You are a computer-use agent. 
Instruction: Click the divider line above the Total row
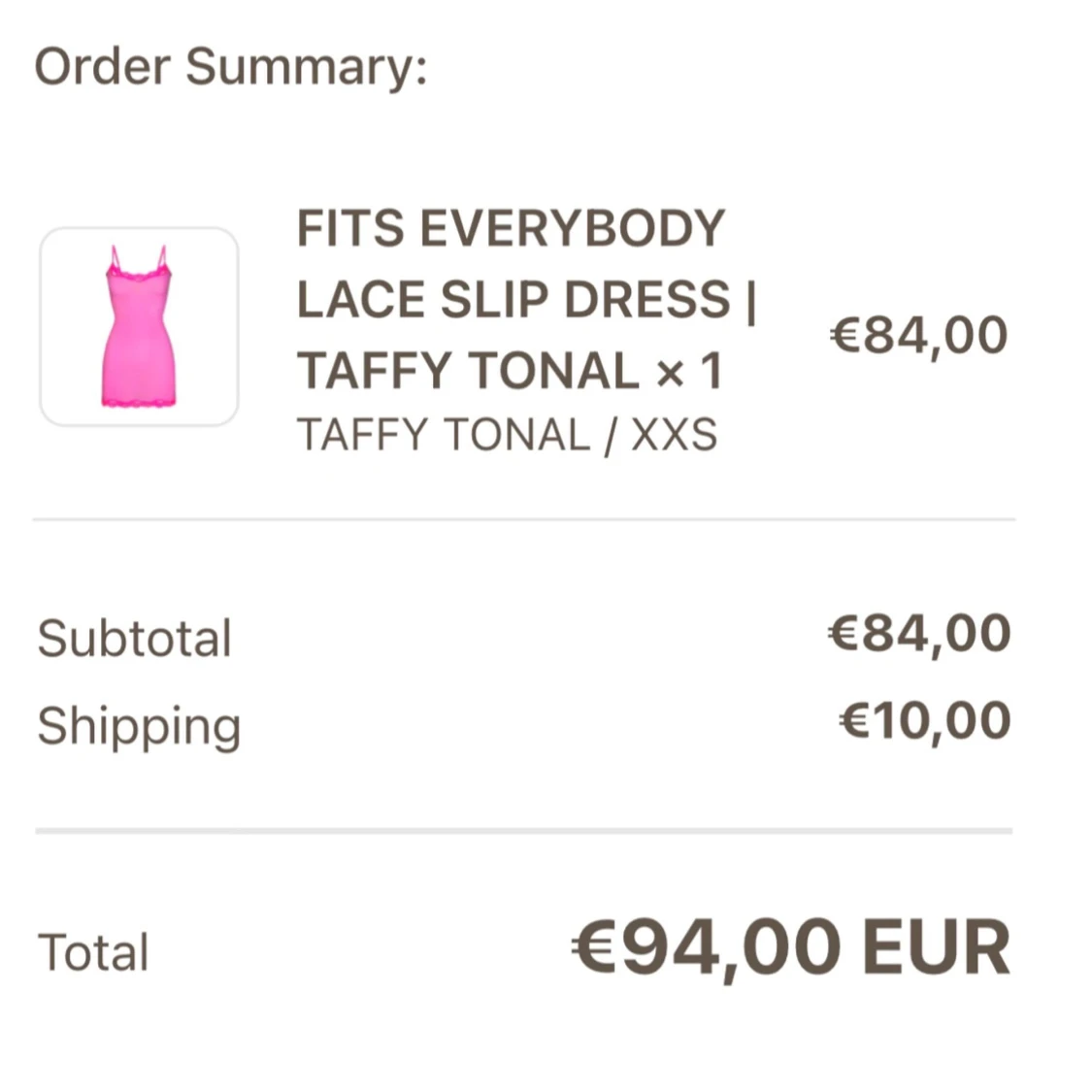coord(524,831)
